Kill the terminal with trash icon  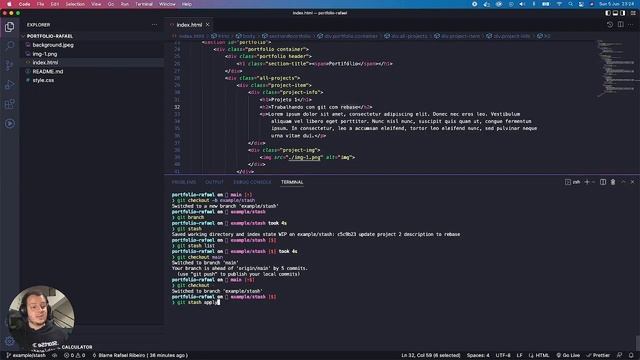click(x=613, y=182)
